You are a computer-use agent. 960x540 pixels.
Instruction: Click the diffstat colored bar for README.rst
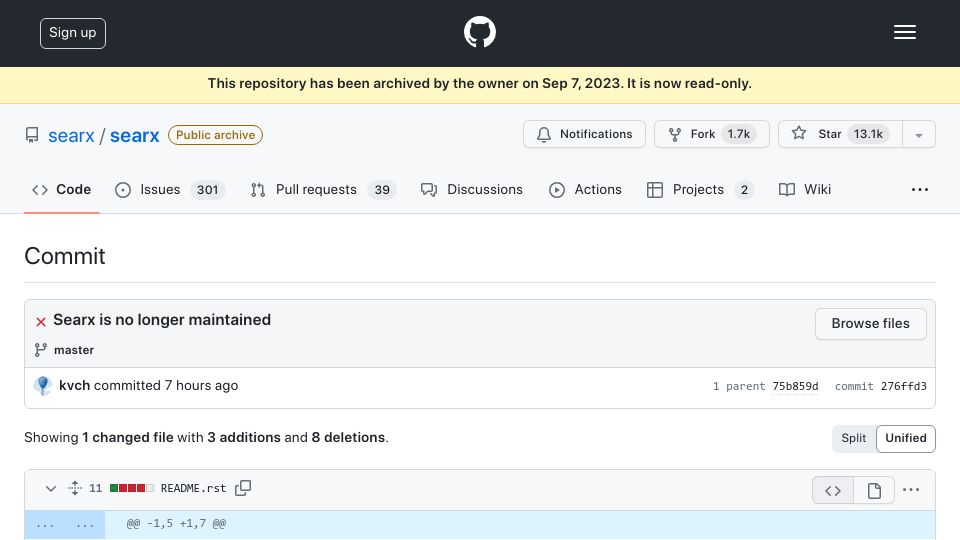[x=132, y=488]
